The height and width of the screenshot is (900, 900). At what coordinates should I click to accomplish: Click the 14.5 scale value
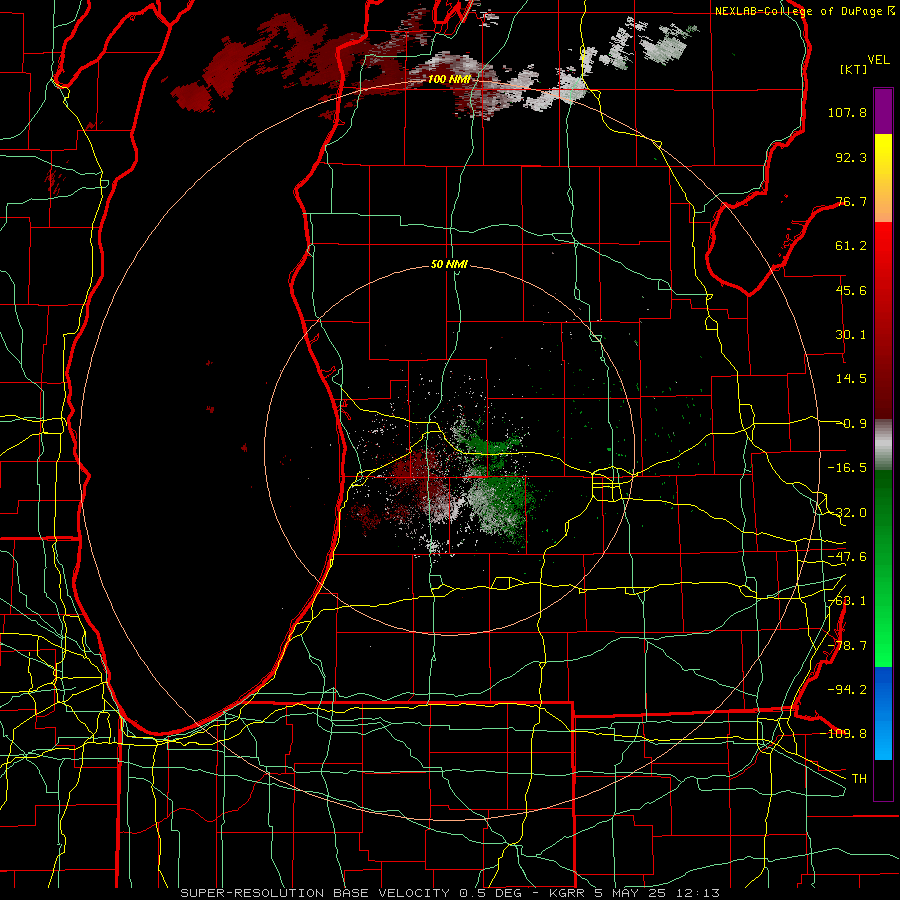click(851, 379)
